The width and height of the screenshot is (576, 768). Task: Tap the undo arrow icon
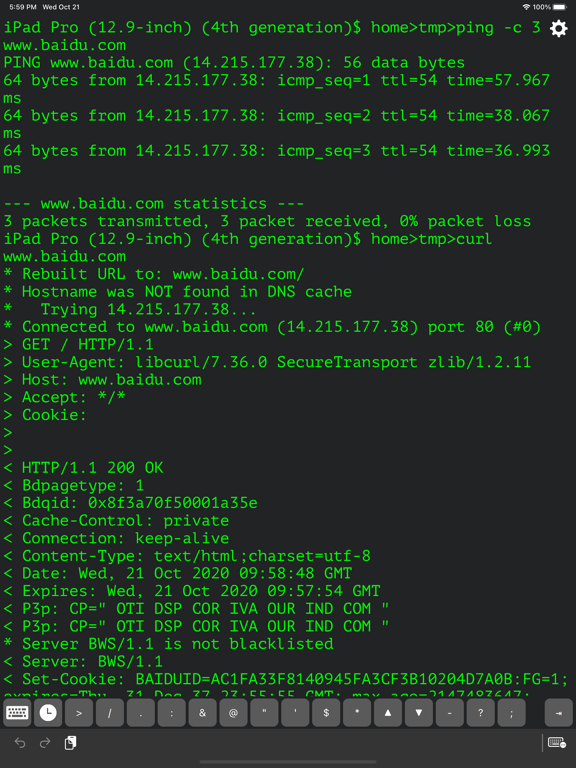(x=20, y=743)
